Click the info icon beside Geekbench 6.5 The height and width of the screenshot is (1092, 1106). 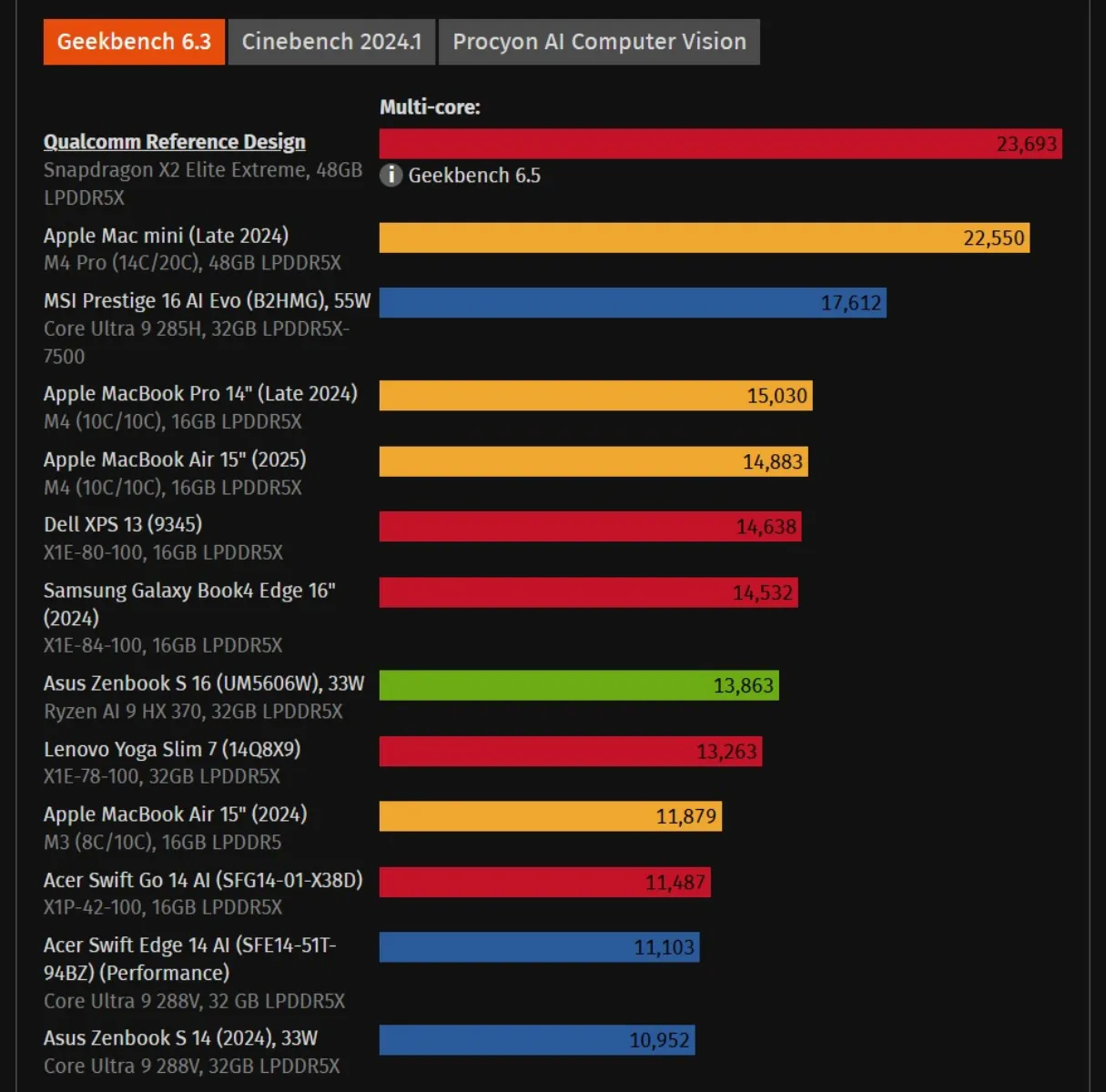[391, 175]
